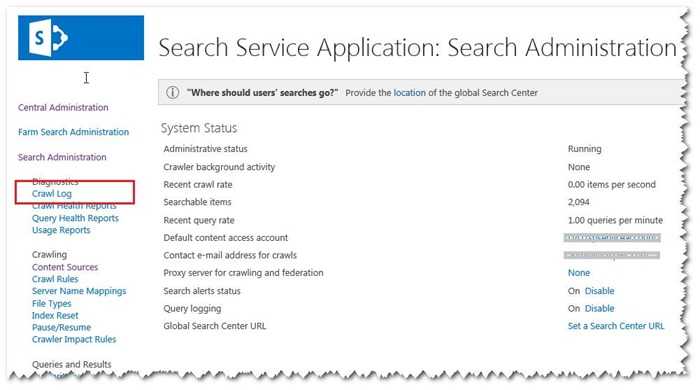
Task: Open Farm Search Administration
Action: pyautogui.click(x=73, y=132)
